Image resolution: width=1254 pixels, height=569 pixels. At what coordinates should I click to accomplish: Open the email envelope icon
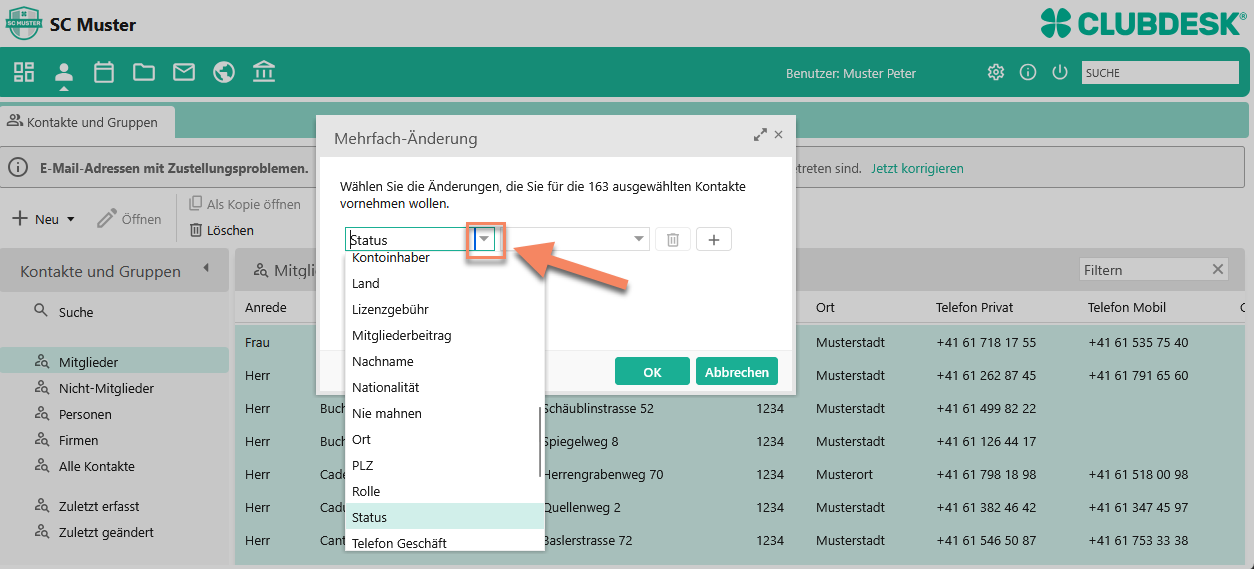click(x=184, y=72)
